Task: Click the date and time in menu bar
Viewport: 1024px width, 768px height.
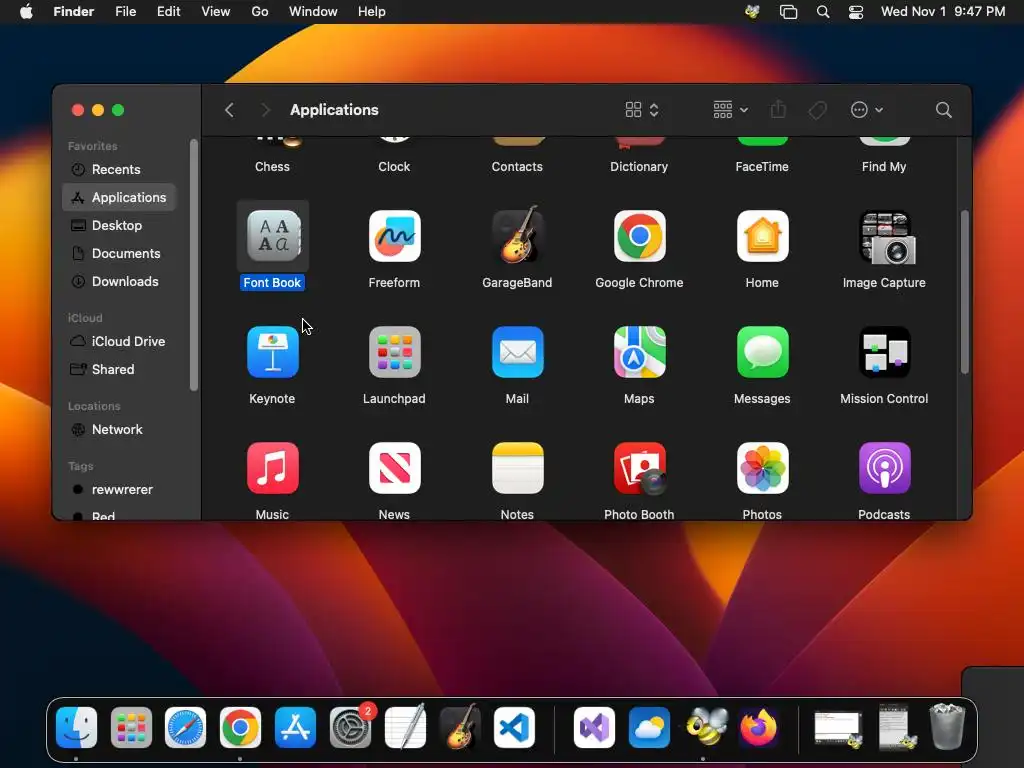Action: pyautogui.click(x=942, y=12)
